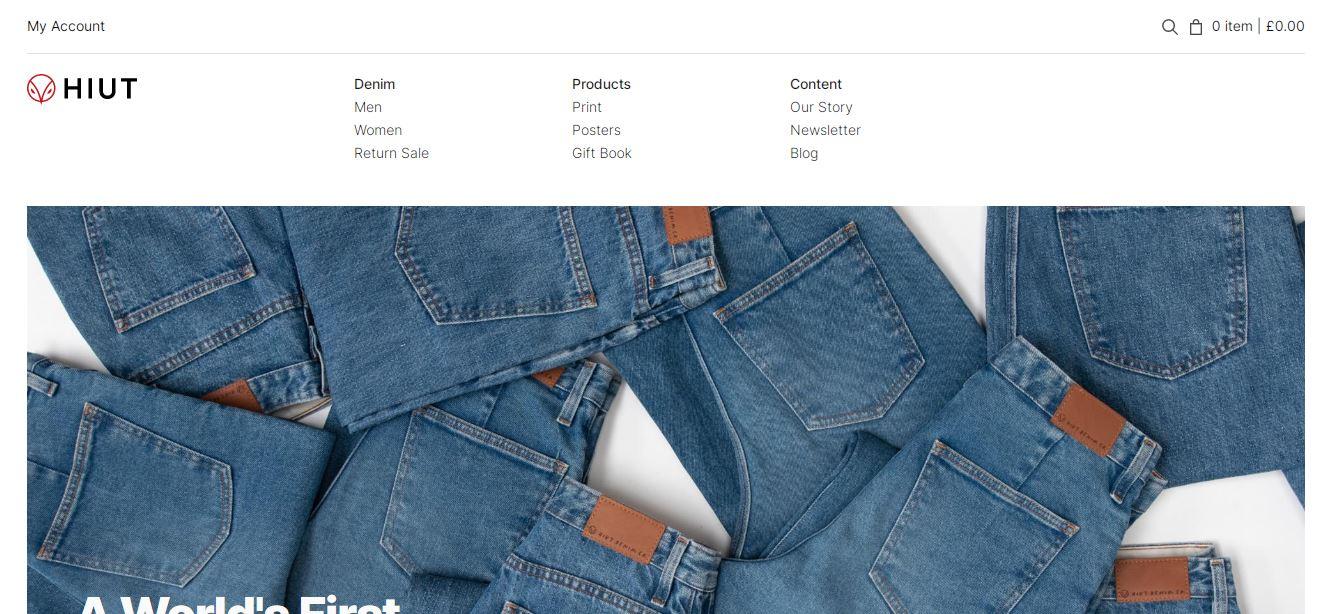Click the HIUT wordmark text
The width and height of the screenshot is (1331, 614).
point(100,89)
